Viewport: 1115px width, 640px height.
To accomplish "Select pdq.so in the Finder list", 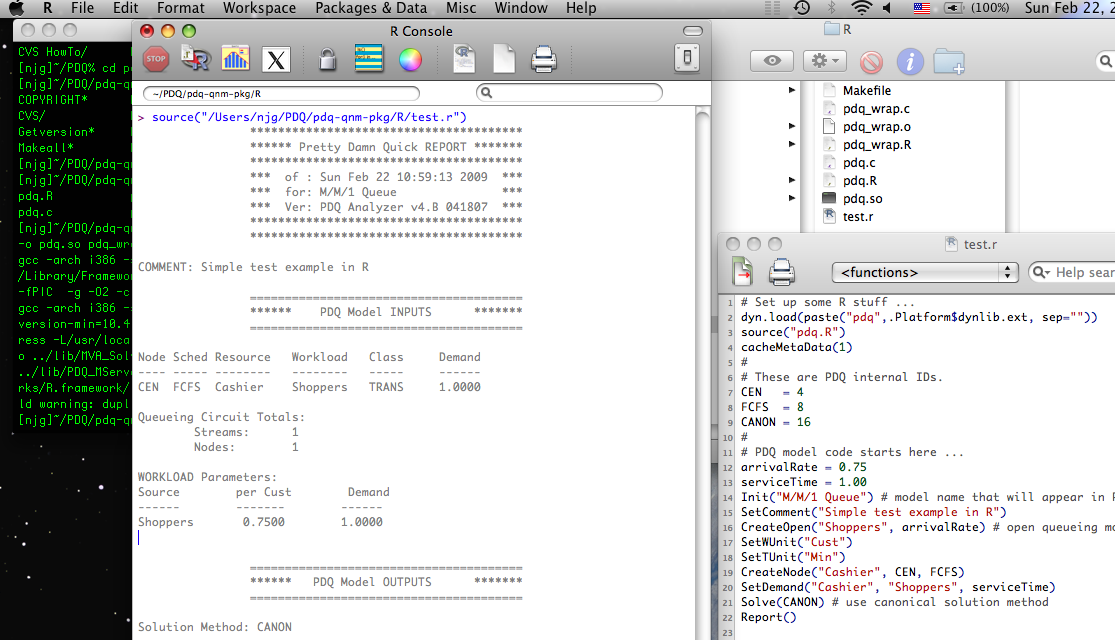I will pos(863,198).
